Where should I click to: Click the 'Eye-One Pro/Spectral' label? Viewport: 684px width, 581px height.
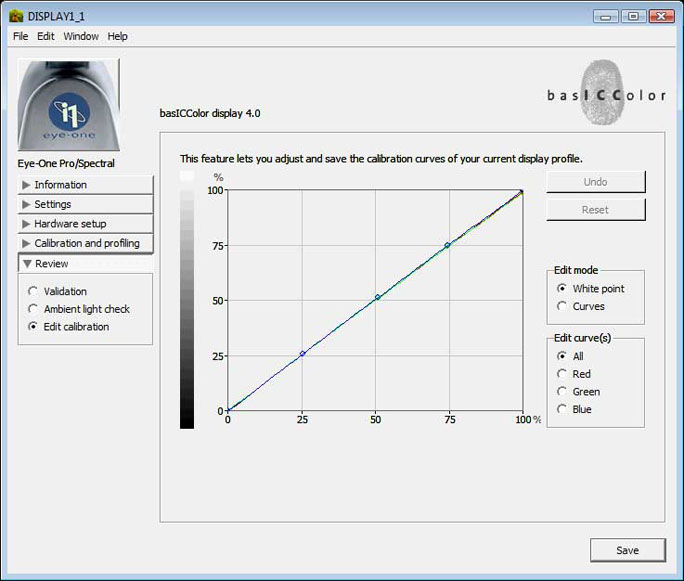point(66,164)
